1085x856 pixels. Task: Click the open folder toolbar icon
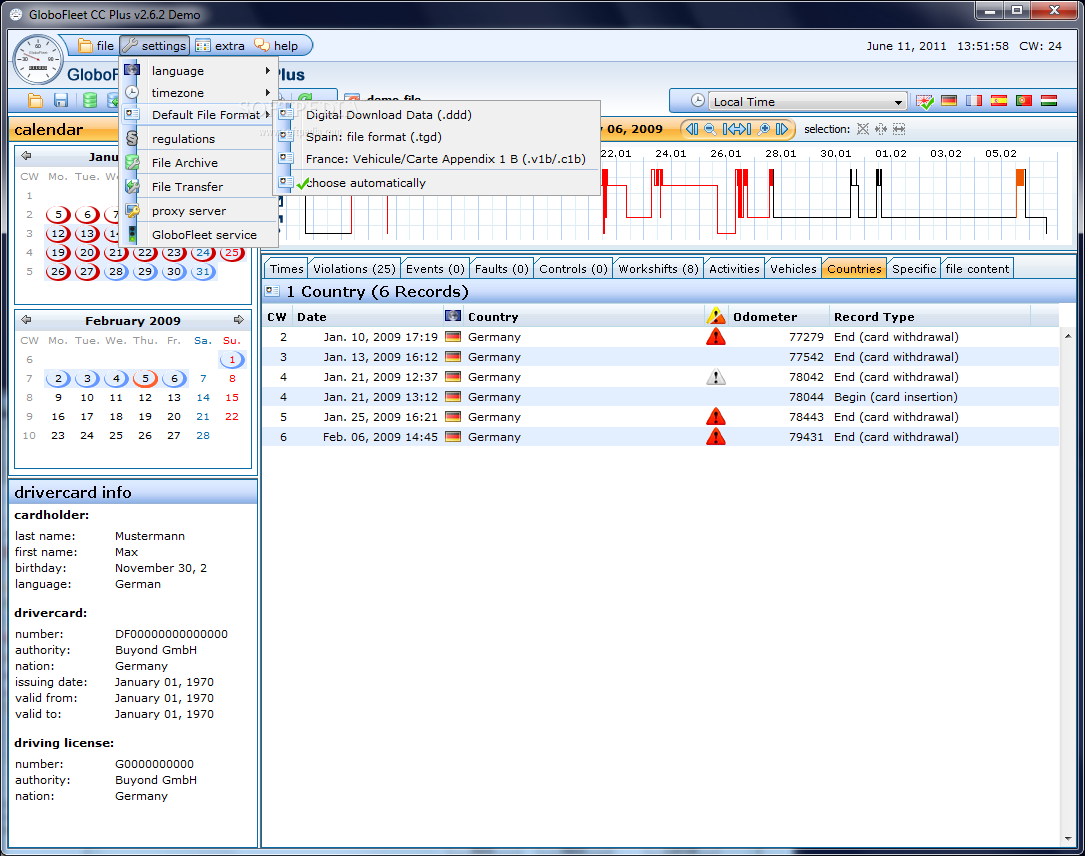[35, 101]
